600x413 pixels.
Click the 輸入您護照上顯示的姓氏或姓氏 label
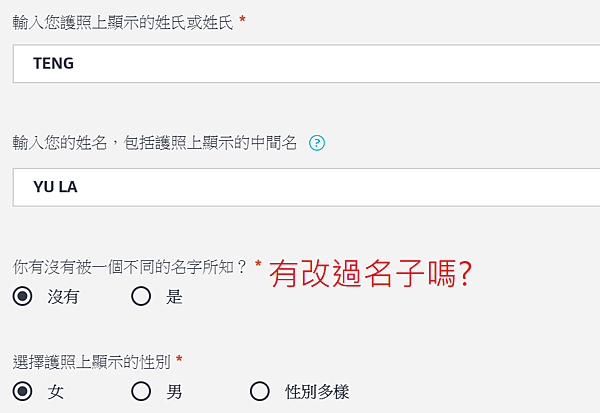click(x=123, y=23)
